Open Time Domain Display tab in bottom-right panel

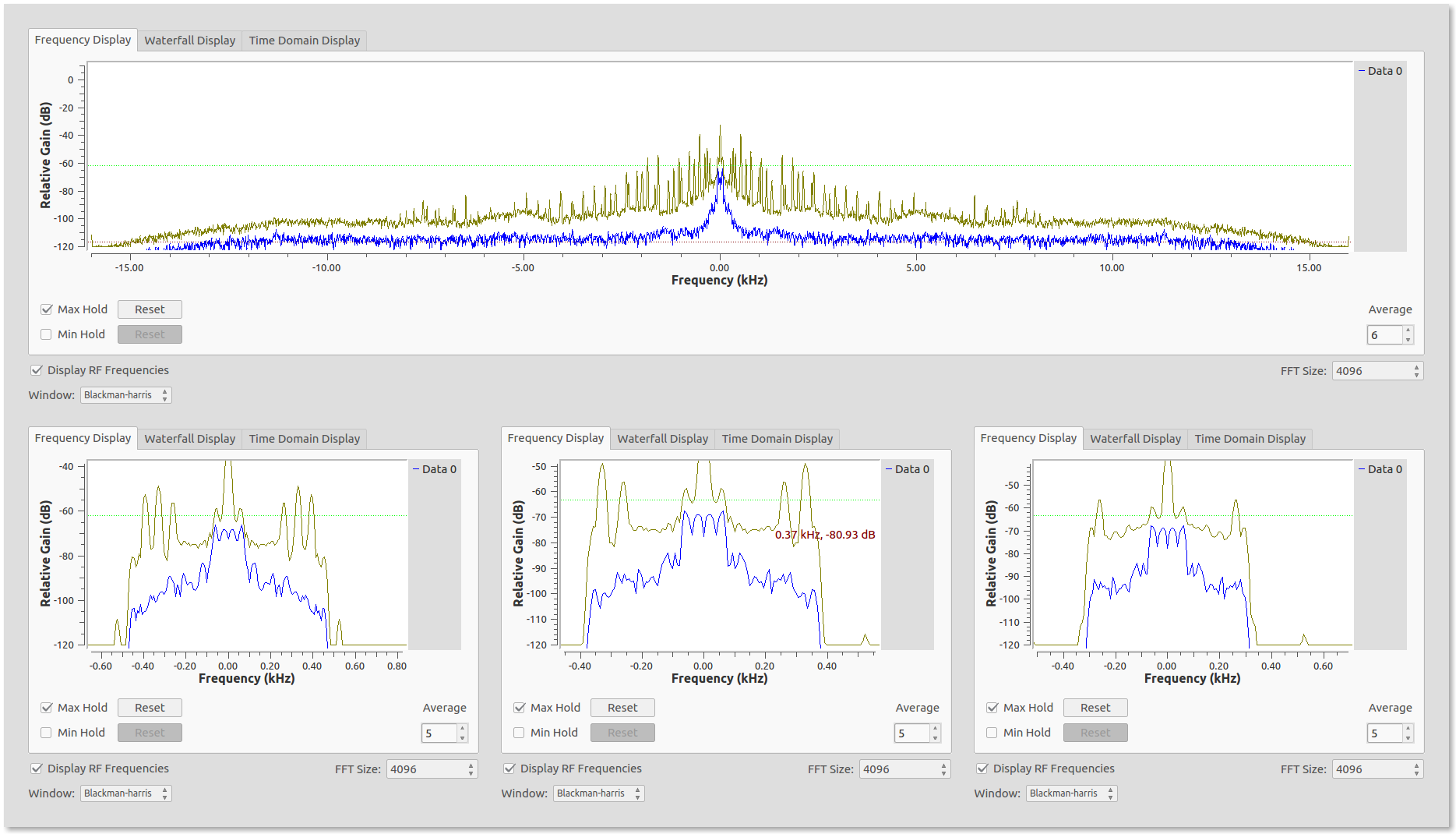click(x=1250, y=439)
